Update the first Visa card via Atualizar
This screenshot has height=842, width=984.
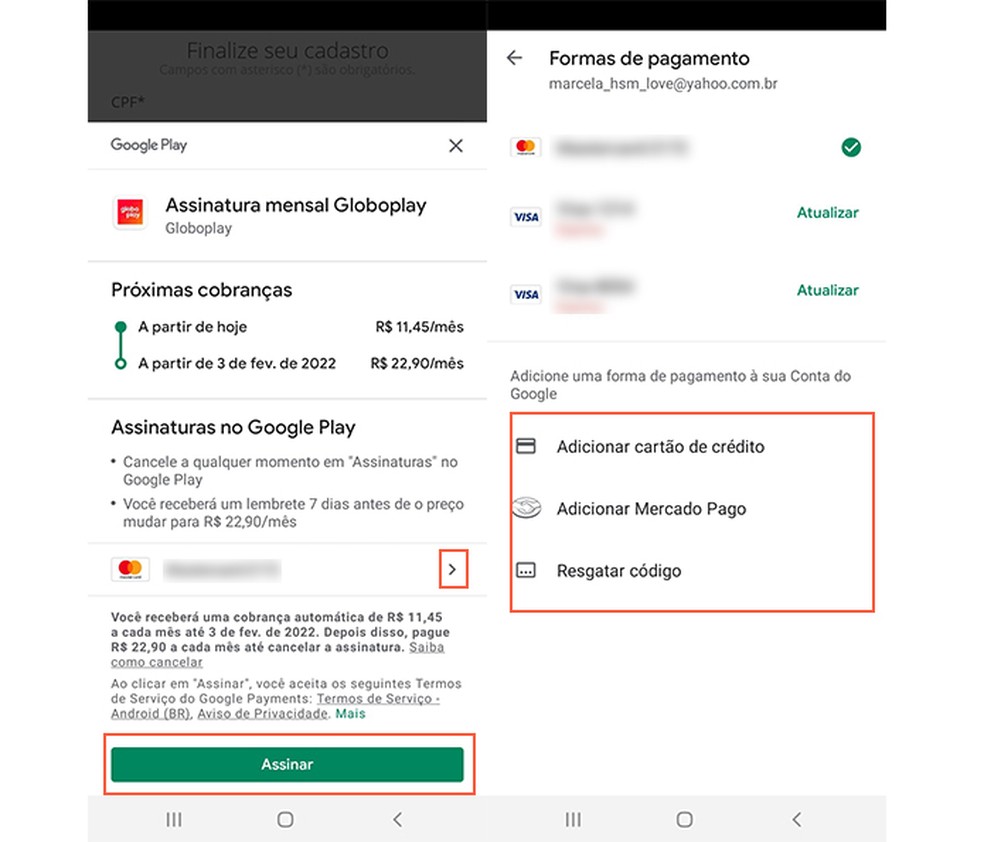(827, 213)
